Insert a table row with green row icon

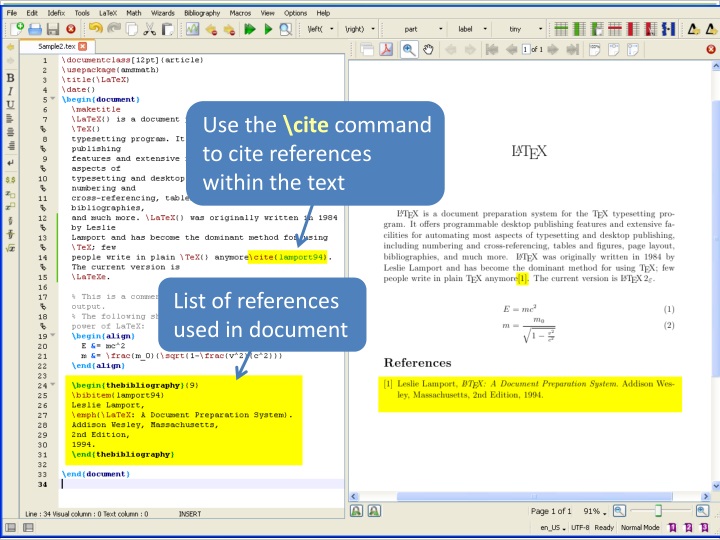pyautogui.click(x=561, y=29)
